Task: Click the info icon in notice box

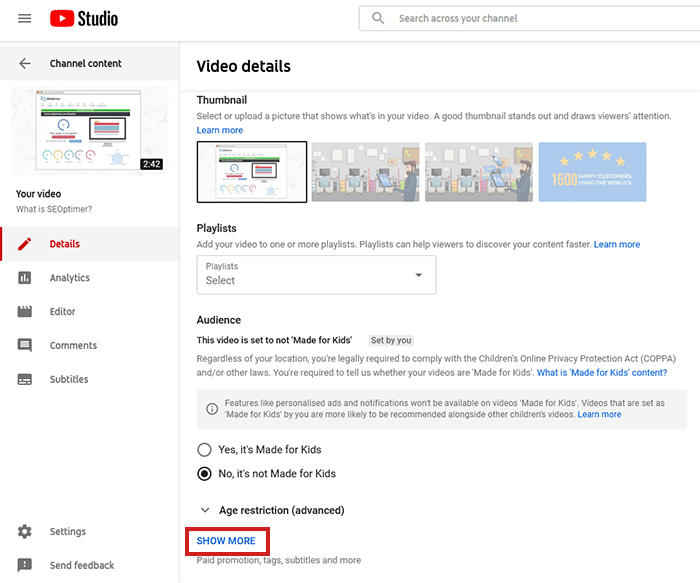Action: point(212,408)
